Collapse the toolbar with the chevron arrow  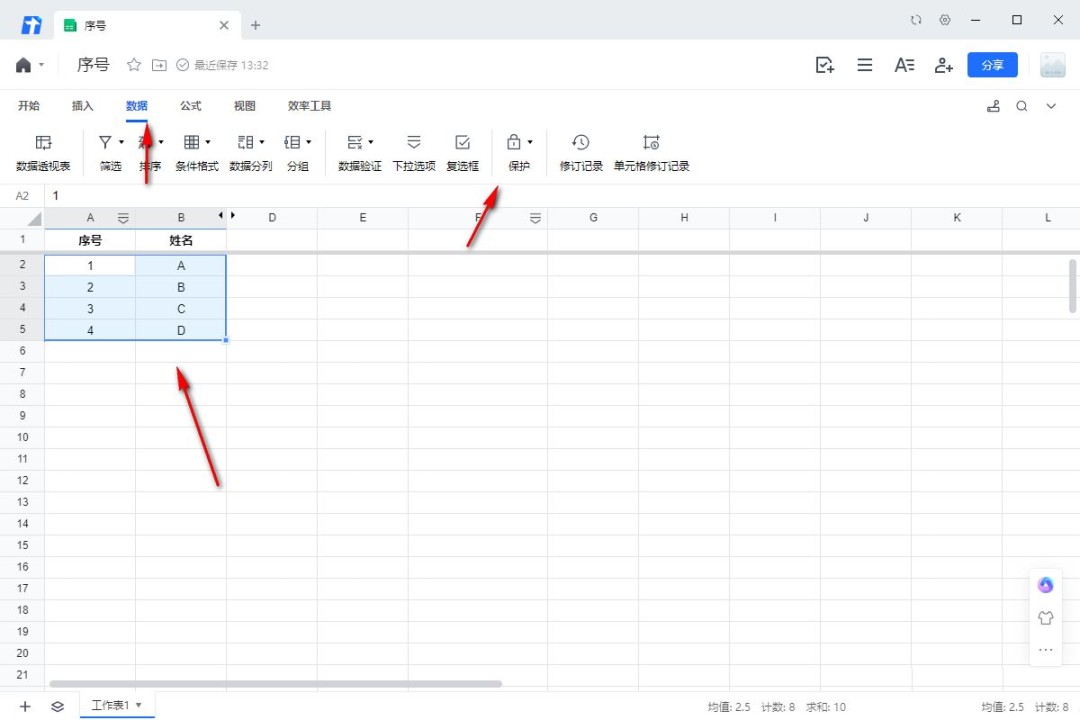1051,106
